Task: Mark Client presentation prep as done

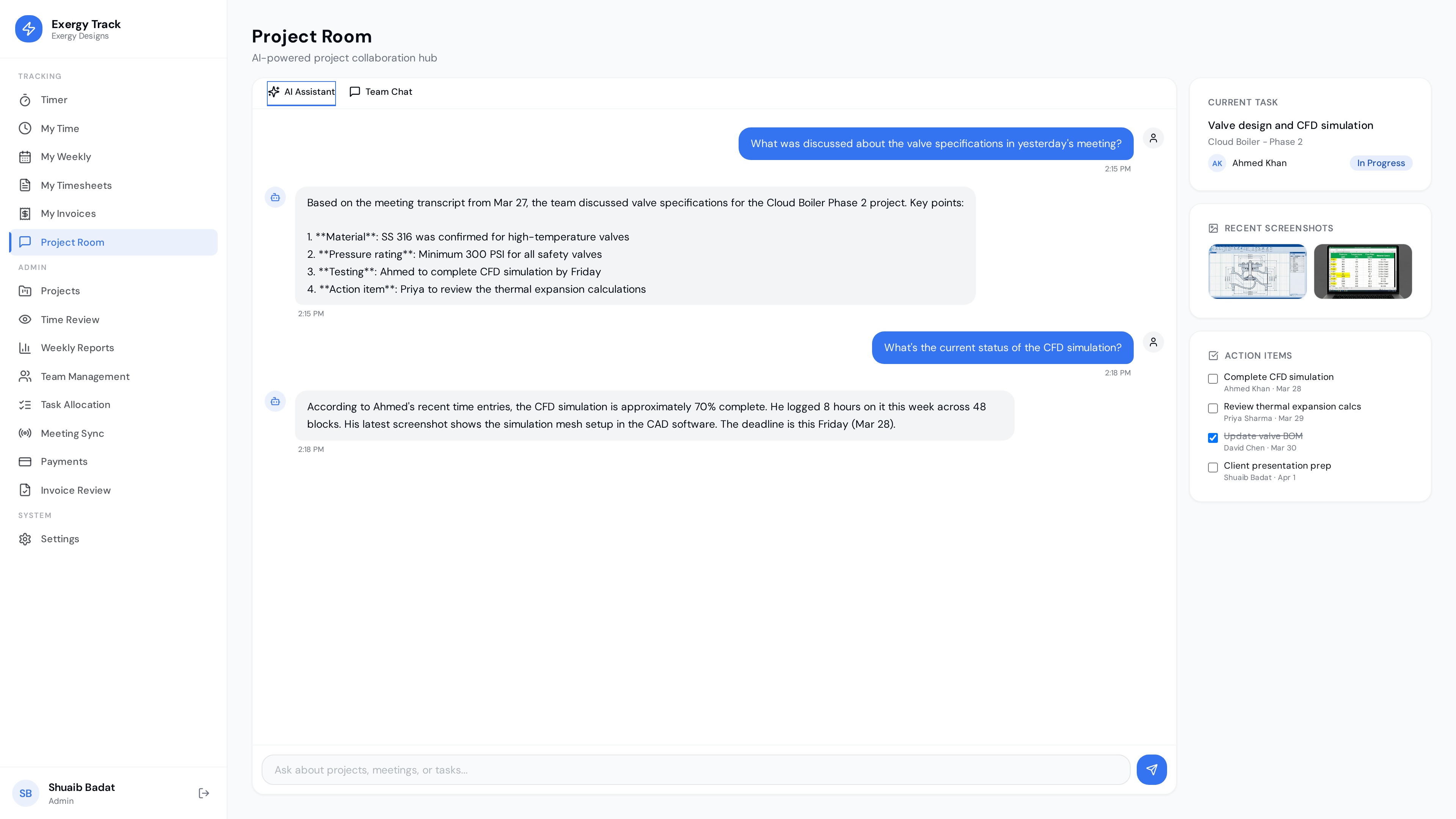Action: pyautogui.click(x=1213, y=468)
